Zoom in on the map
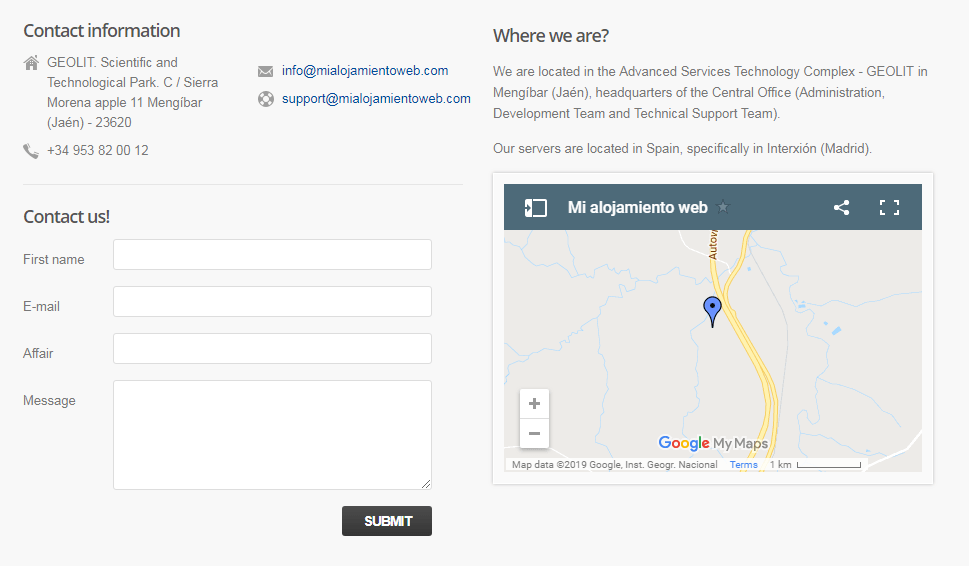 pos(535,404)
